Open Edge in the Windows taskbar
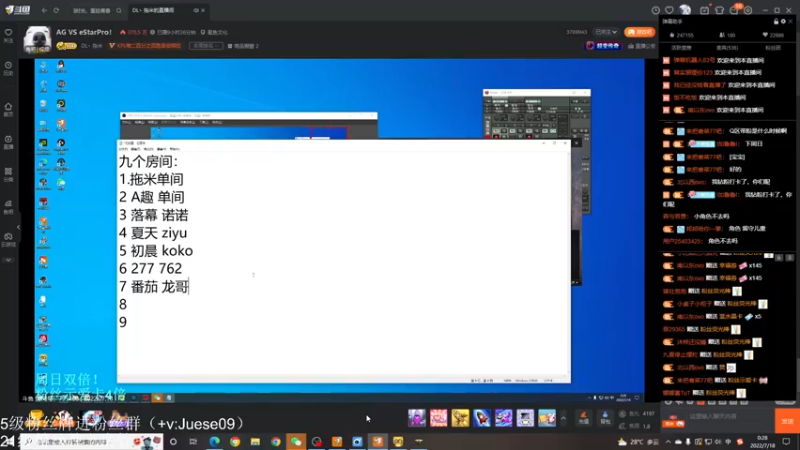Screen dimensions: 800x450 coord(214,441)
